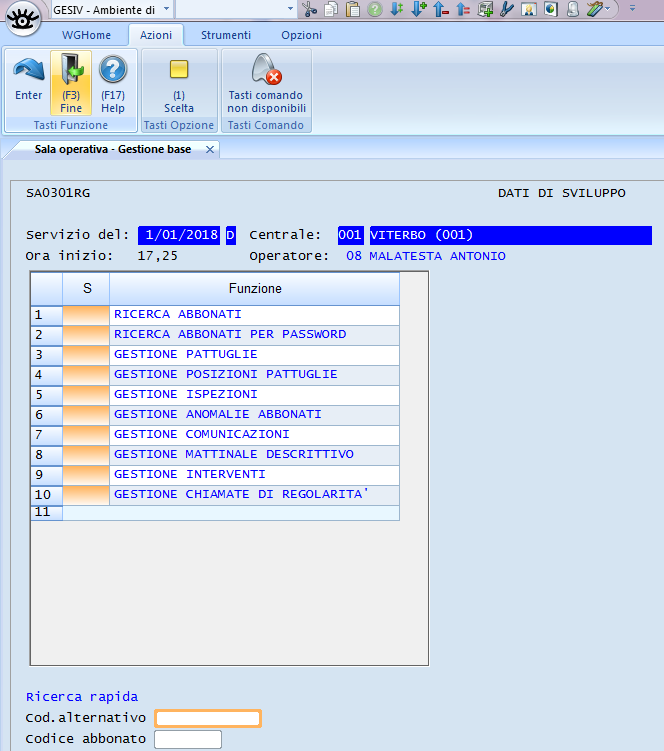Click the Codice abbonato input field
The height and width of the screenshot is (751, 664).
tap(188, 740)
